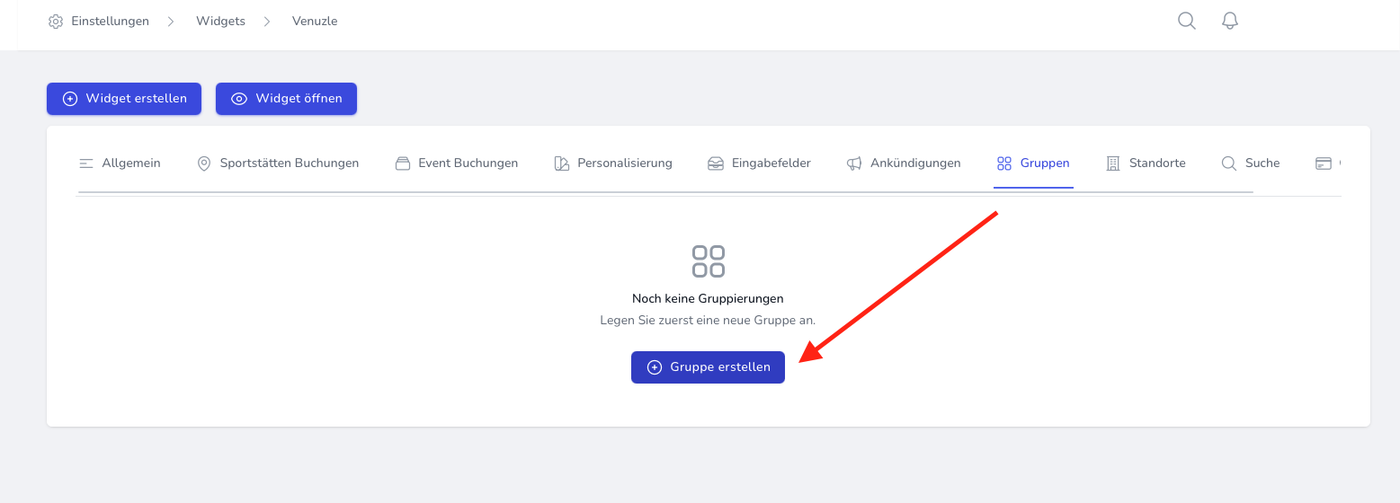1400x503 pixels.
Task: Click the Standorte building icon
Action: click(1113, 163)
